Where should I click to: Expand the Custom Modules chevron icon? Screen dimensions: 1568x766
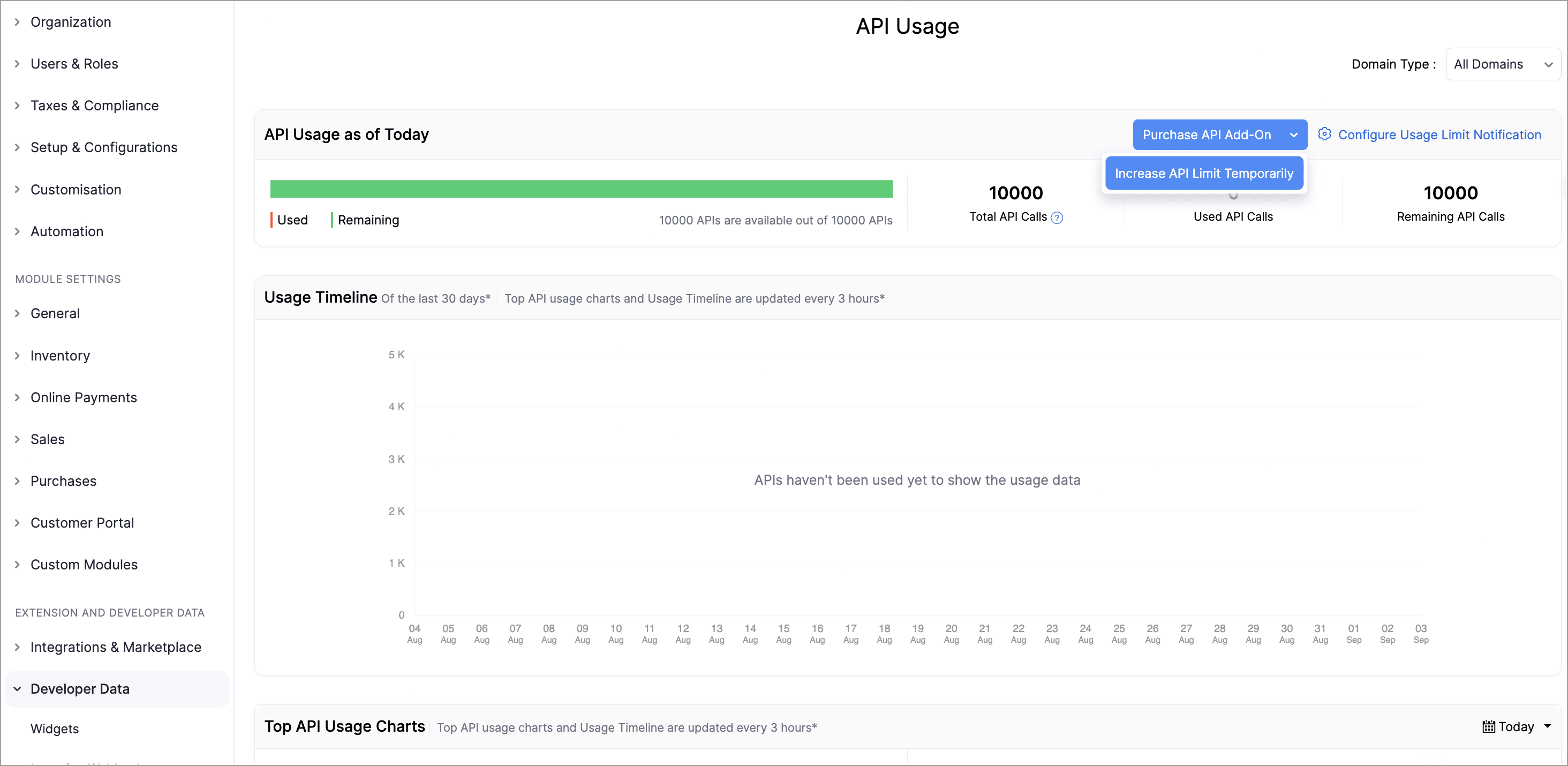[18, 565]
